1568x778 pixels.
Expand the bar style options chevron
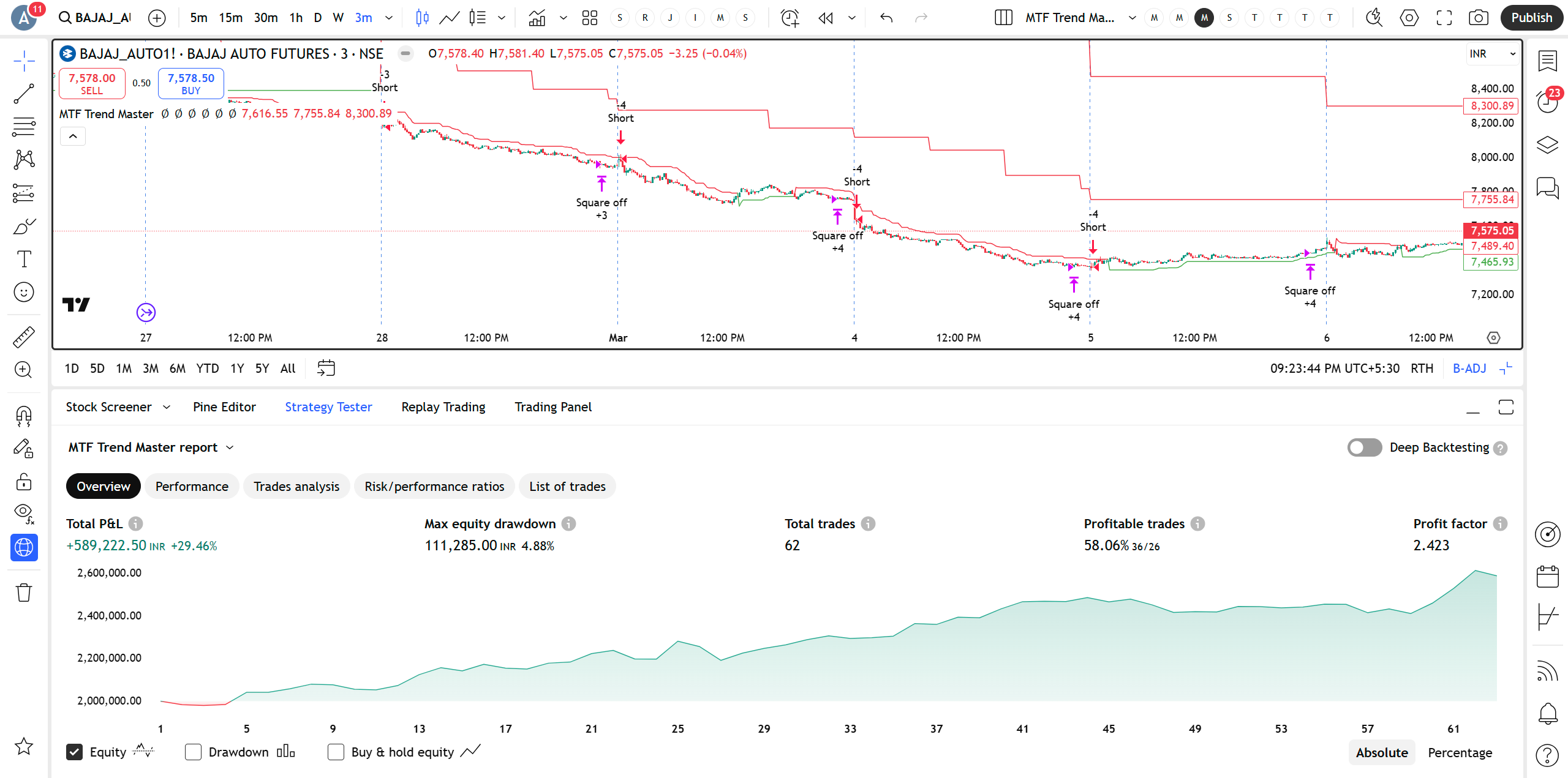(x=502, y=18)
